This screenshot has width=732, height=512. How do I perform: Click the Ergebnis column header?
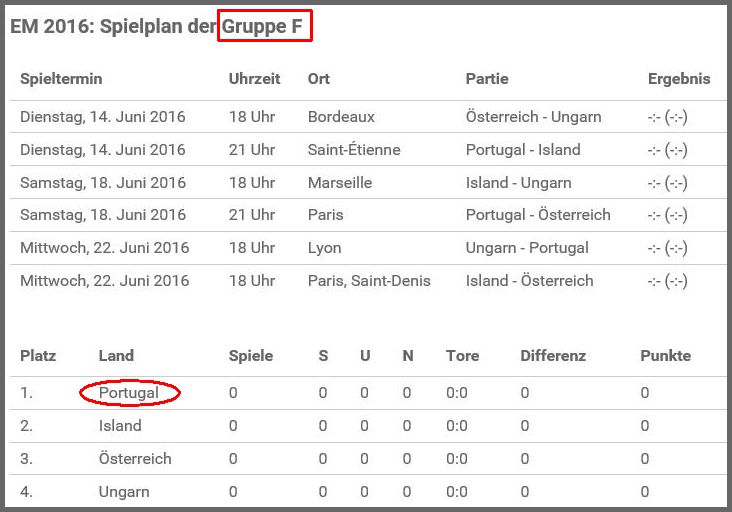point(679,79)
